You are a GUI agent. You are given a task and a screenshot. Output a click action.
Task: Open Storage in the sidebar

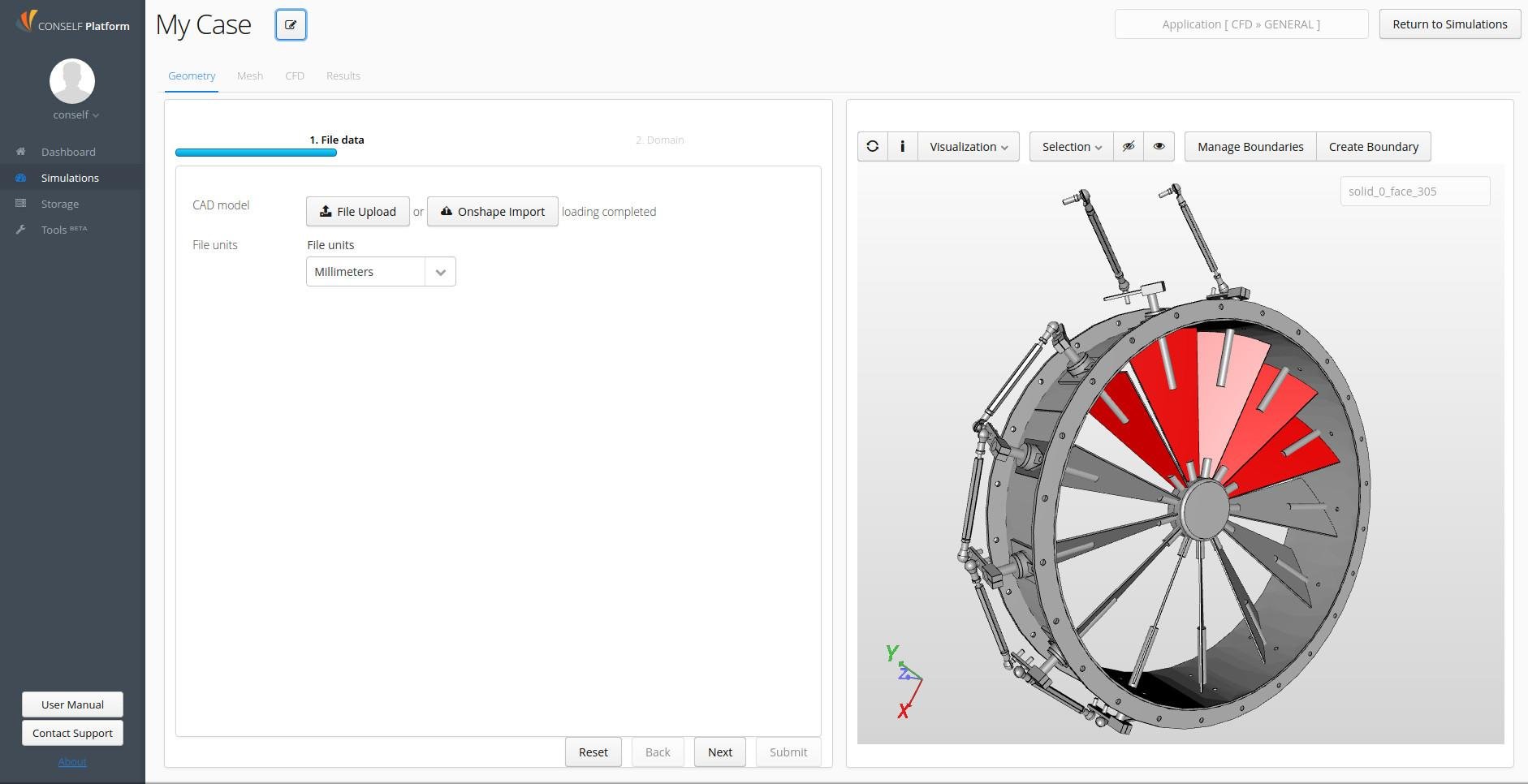coord(60,204)
